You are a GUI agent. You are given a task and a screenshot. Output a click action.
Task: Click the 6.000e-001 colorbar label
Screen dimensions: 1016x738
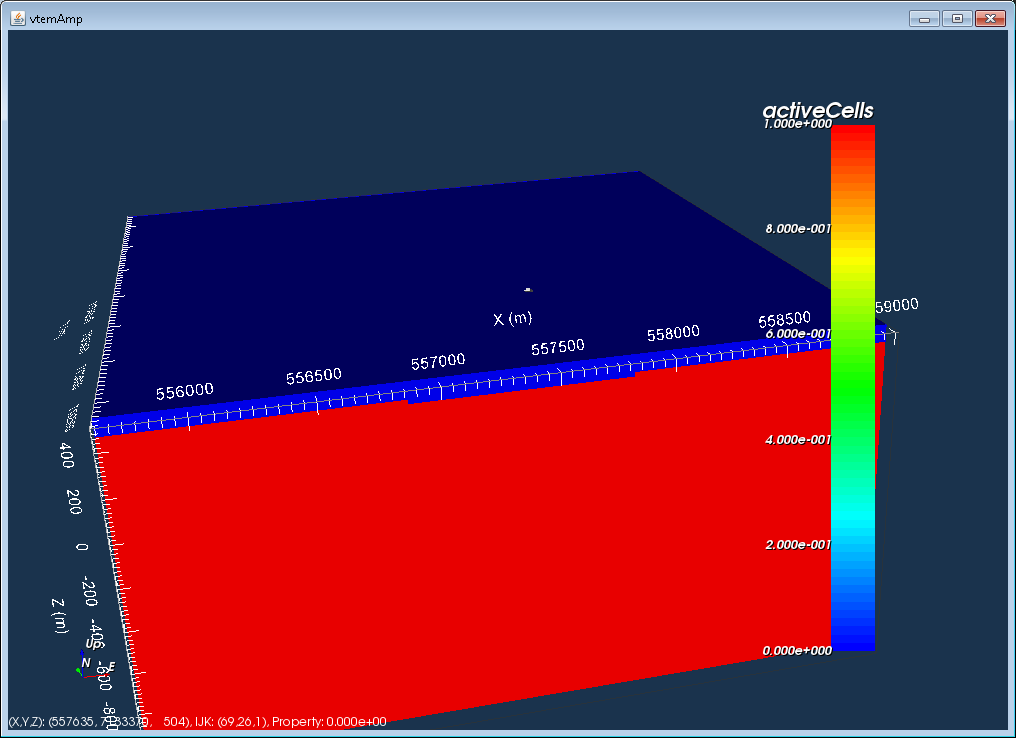(798, 334)
